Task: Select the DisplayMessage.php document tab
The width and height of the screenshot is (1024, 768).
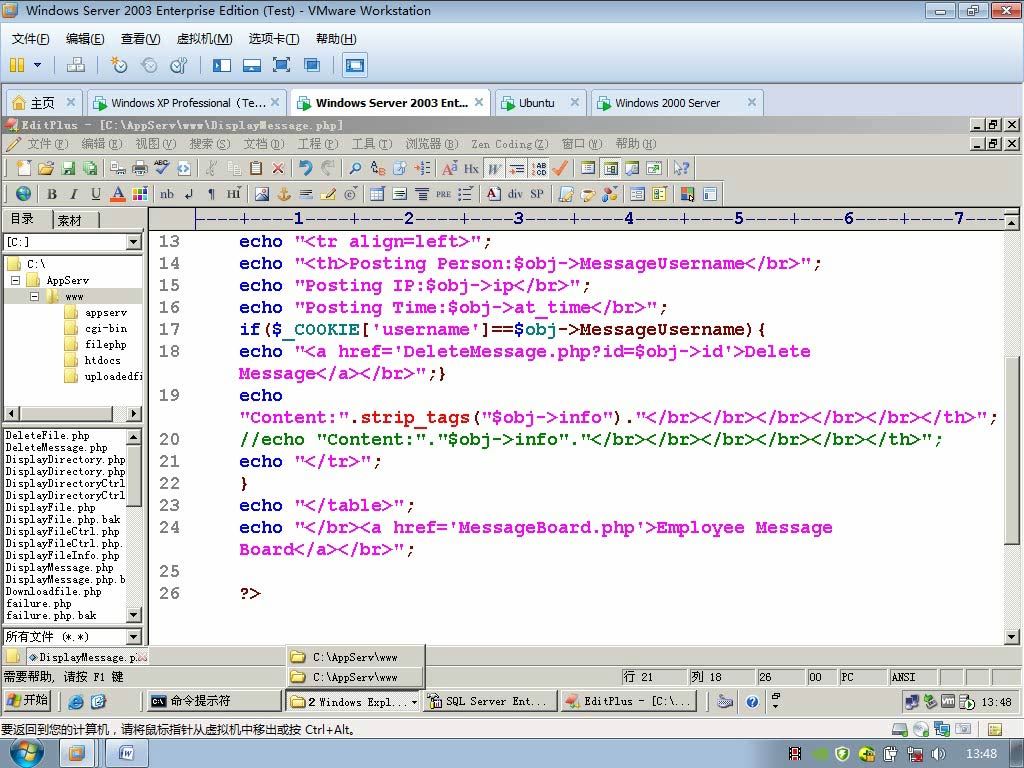Action: (85, 657)
